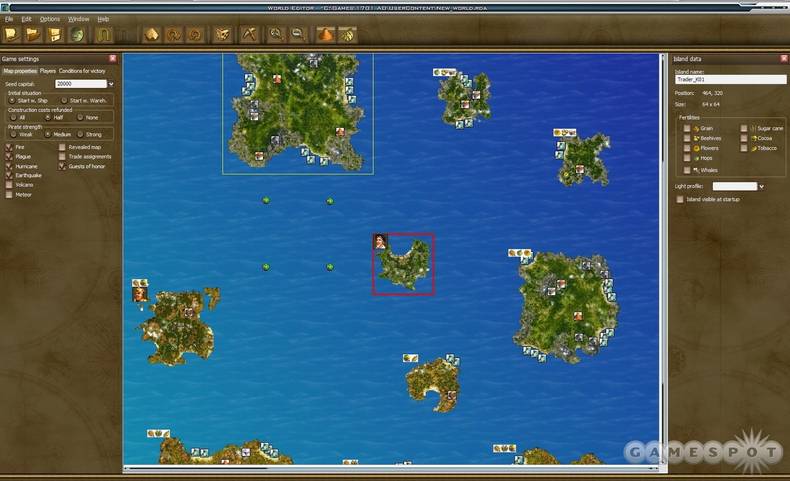The width and height of the screenshot is (790, 481).
Task: Close the Game settings panel
Action: point(113,58)
